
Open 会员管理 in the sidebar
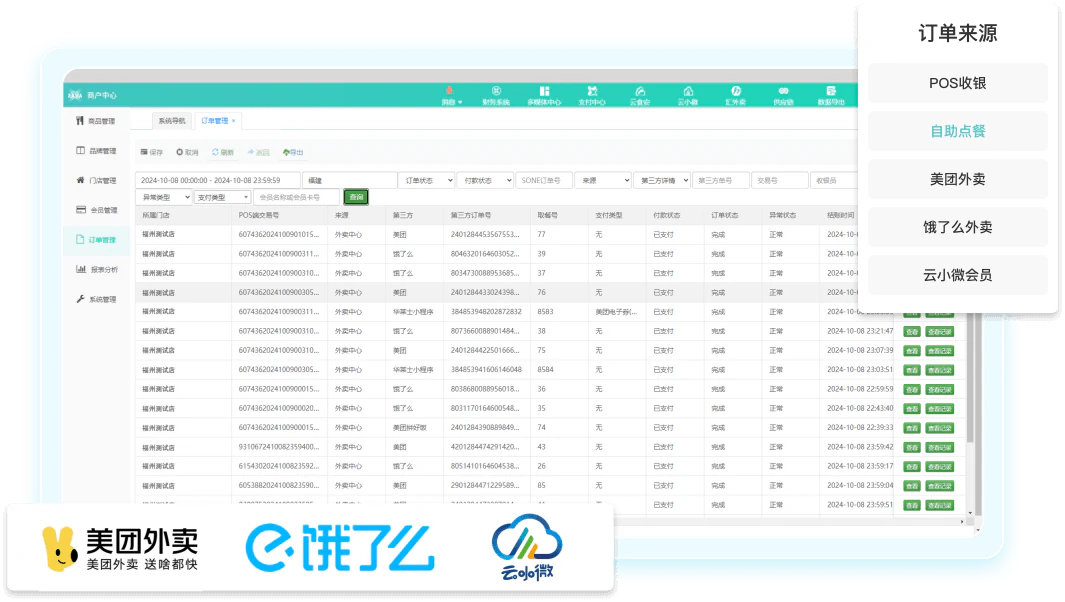pyautogui.click(x=96, y=210)
